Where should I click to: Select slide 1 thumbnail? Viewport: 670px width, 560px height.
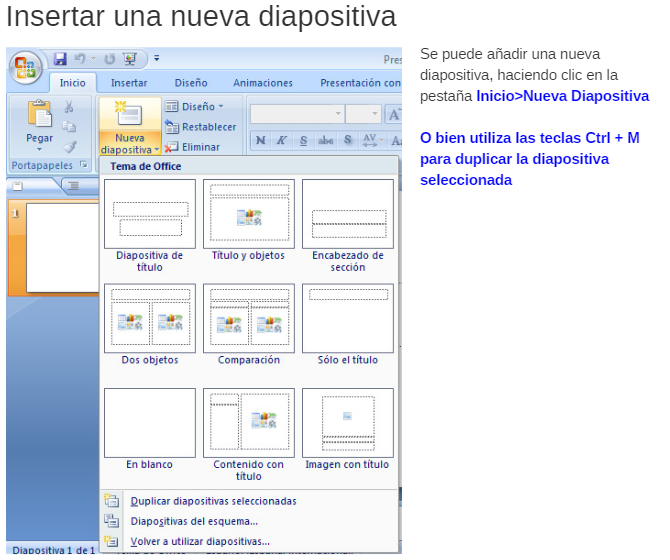(62, 248)
